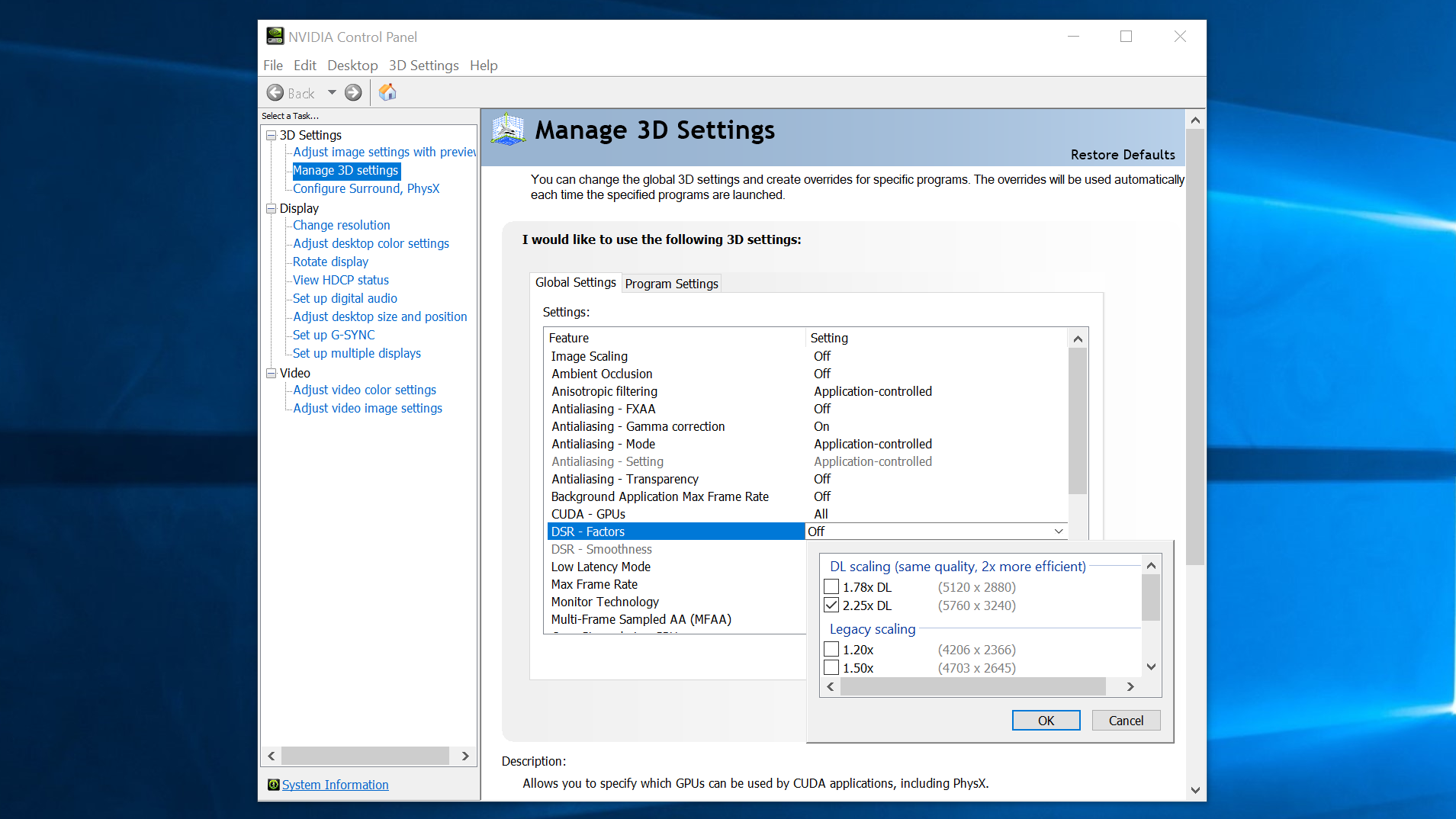Click the NVIDIA logo in title bar
Image resolution: width=1456 pixels, height=819 pixels.
pos(275,37)
